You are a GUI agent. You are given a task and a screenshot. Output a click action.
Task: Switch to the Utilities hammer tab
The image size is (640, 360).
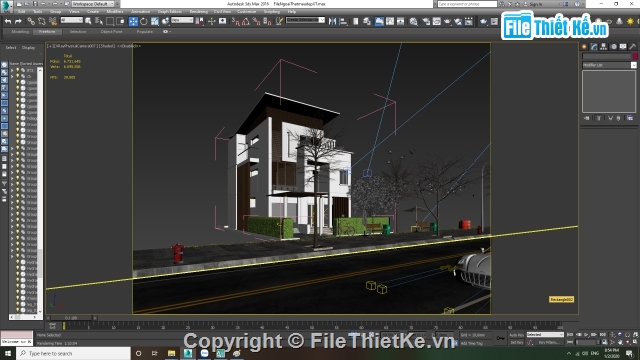coord(633,47)
